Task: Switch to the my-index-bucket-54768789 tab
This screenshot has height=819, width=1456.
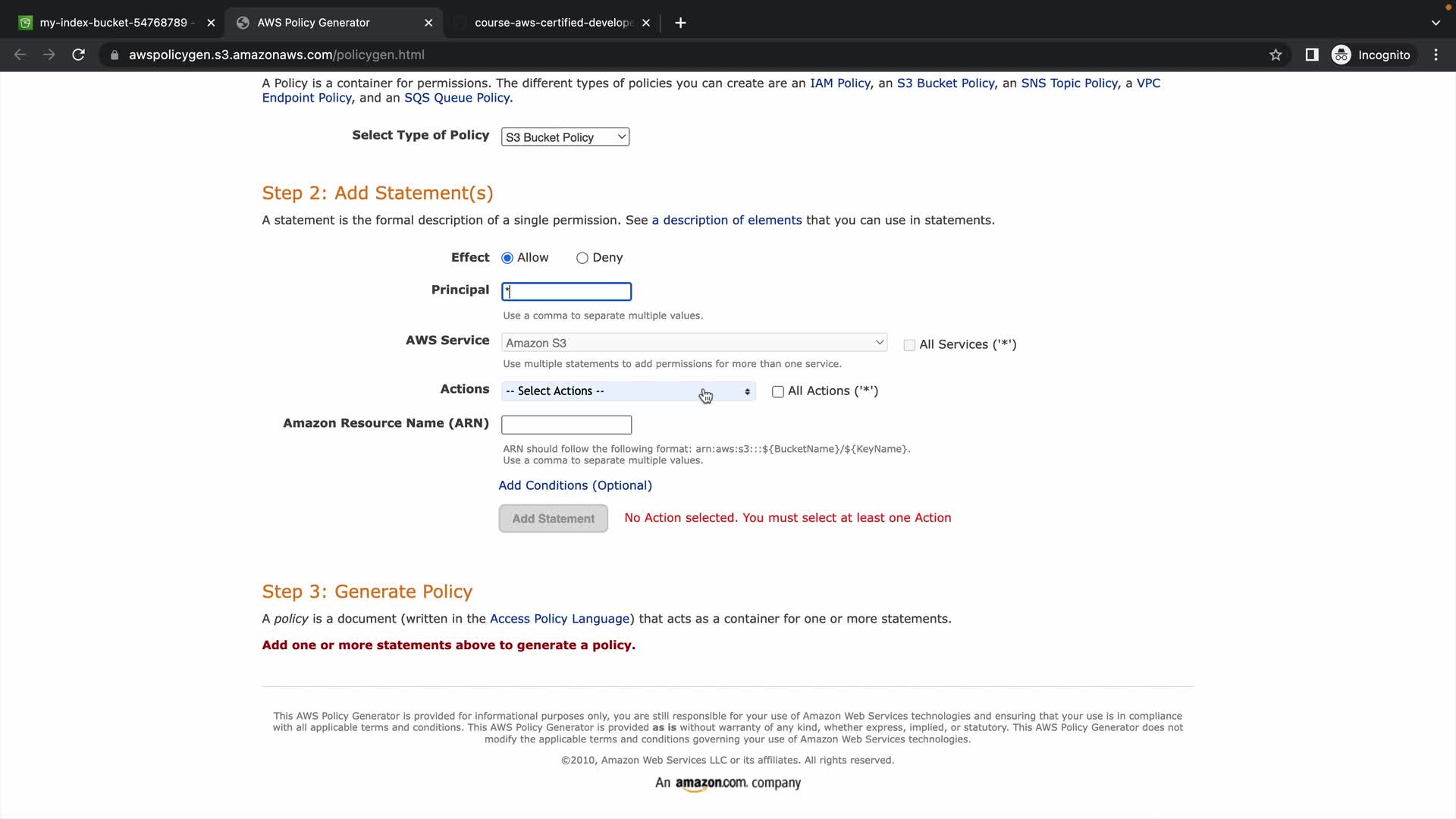Action: tap(114, 23)
